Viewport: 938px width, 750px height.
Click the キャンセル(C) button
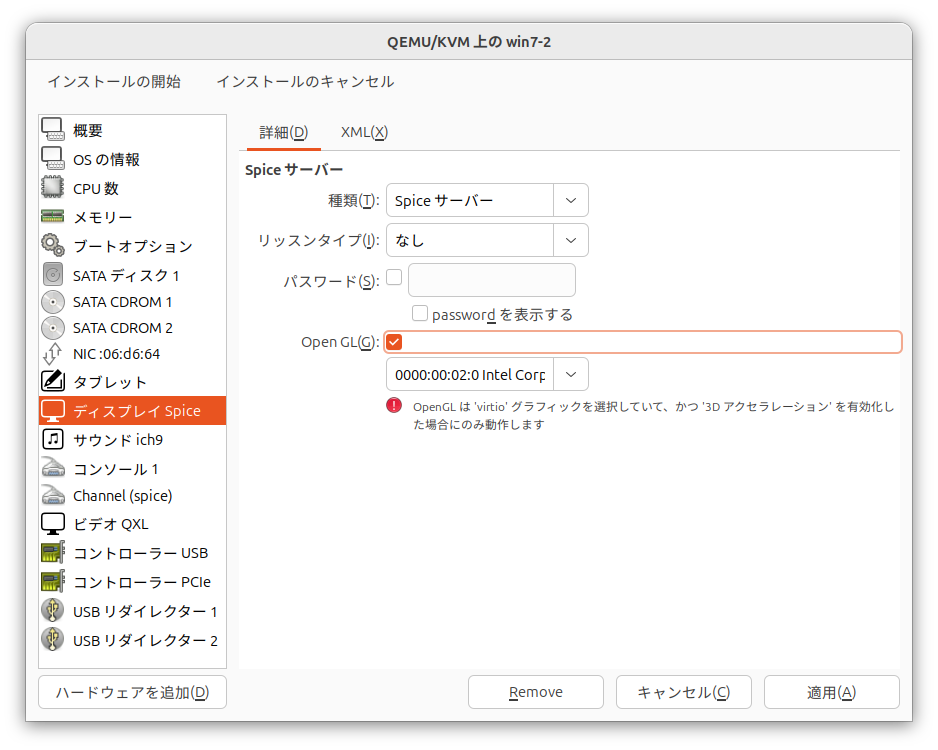coord(684,692)
